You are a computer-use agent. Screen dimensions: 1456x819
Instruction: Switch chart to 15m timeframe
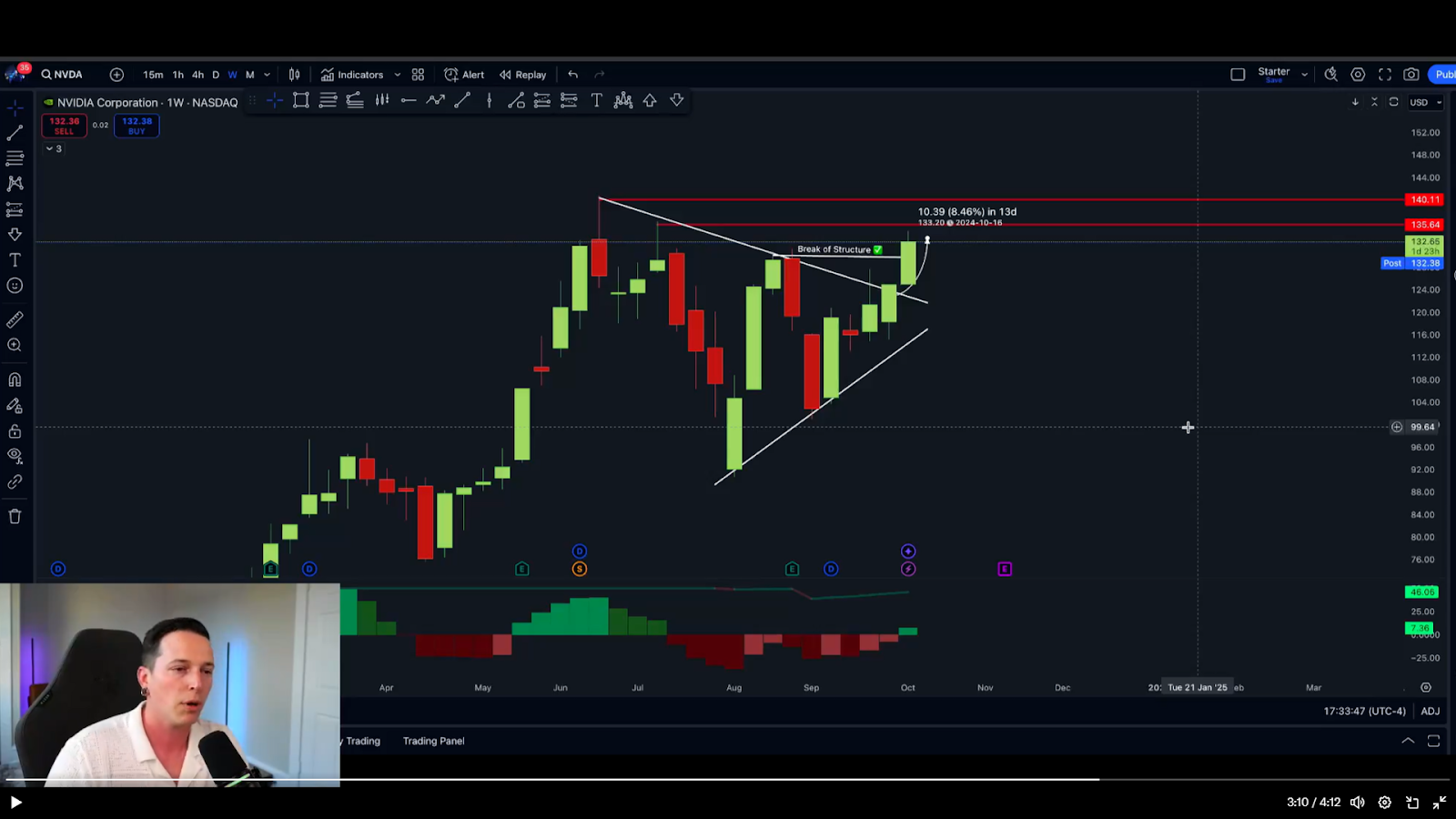(x=153, y=75)
